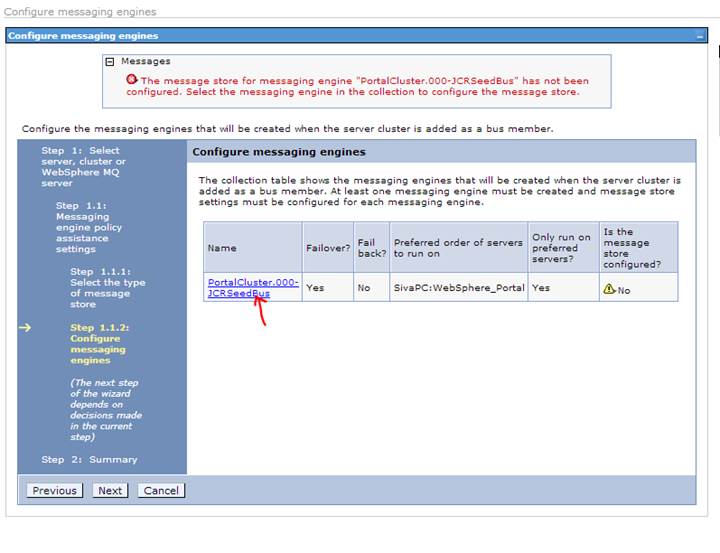Image resolution: width=720 pixels, height=553 pixels.
Task: Click the Previous button
Action: point(55,490)
